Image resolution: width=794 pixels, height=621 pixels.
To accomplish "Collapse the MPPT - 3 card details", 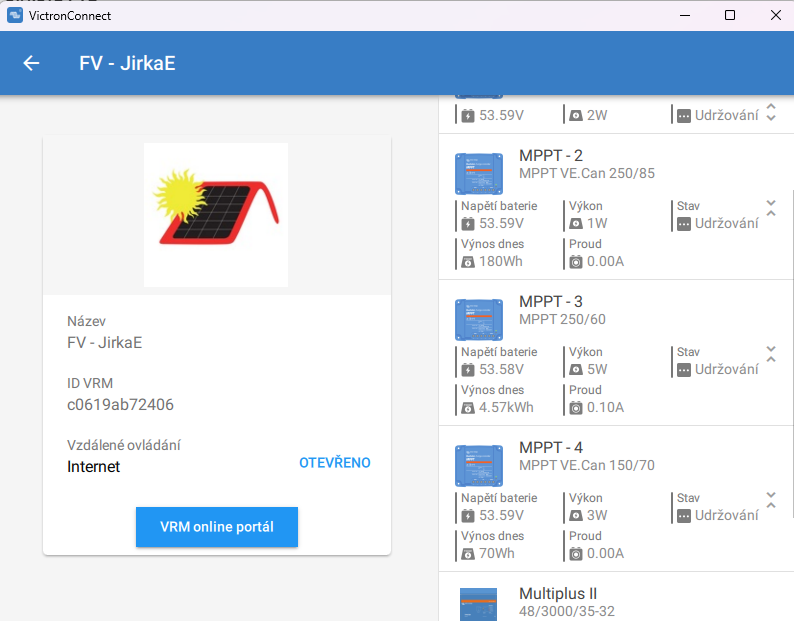I will (771, 354).
